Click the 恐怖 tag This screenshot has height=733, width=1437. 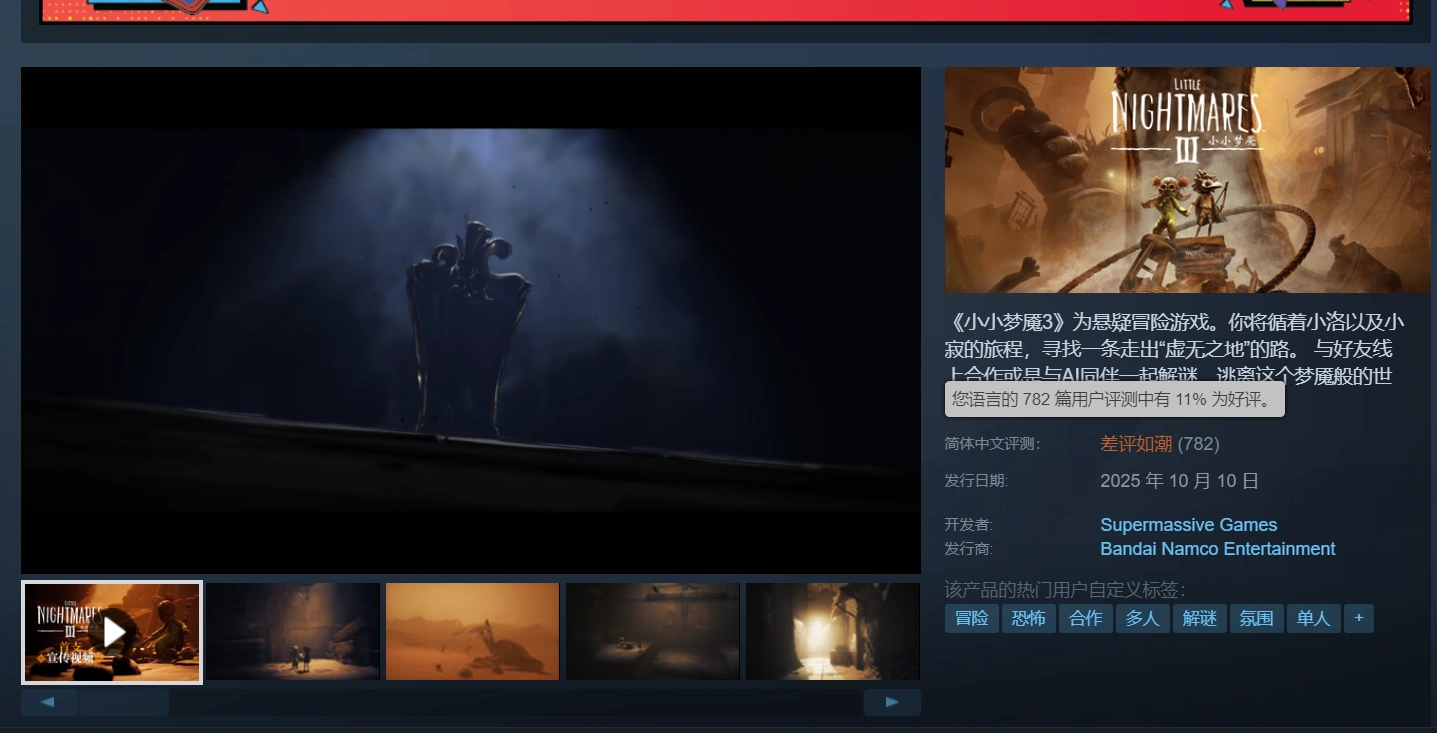[1028, 619]
